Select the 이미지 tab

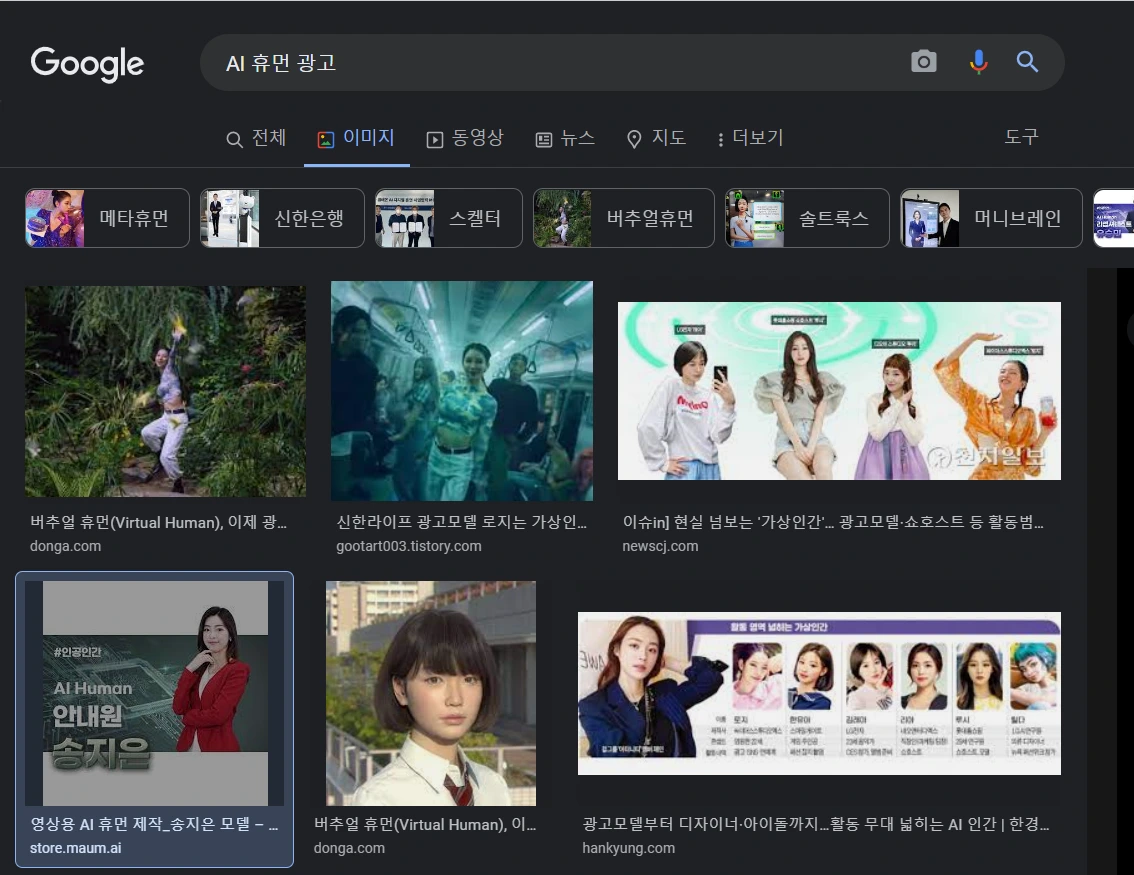click(357, 137)
